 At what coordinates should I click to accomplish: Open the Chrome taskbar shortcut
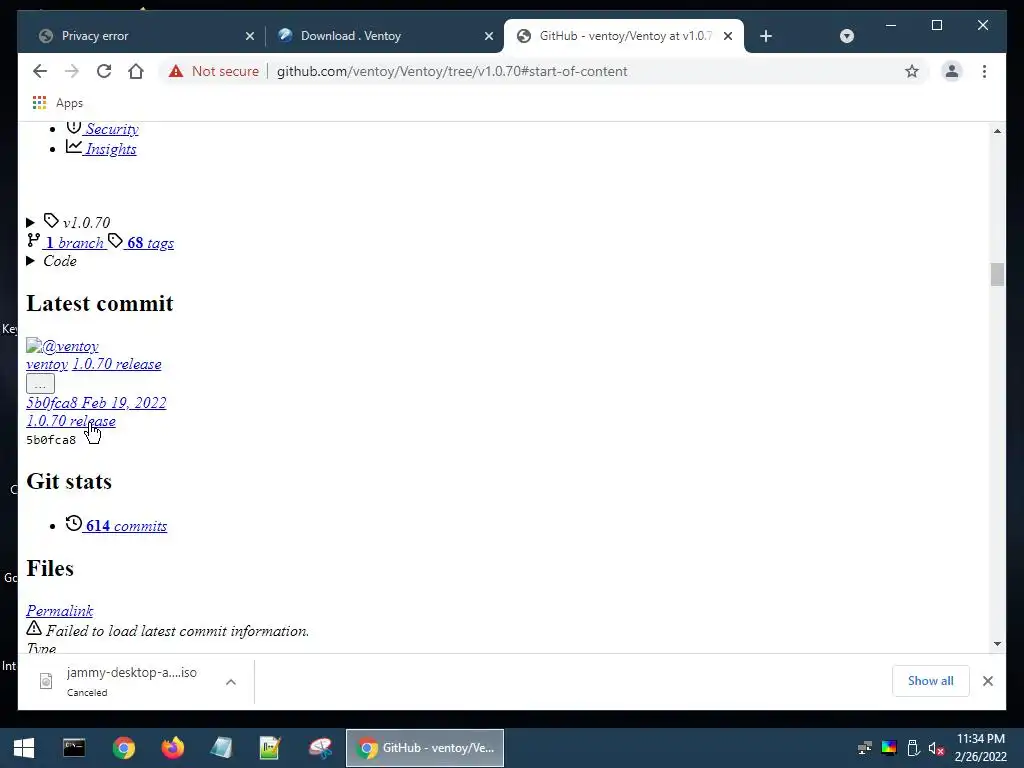point(123,748)
